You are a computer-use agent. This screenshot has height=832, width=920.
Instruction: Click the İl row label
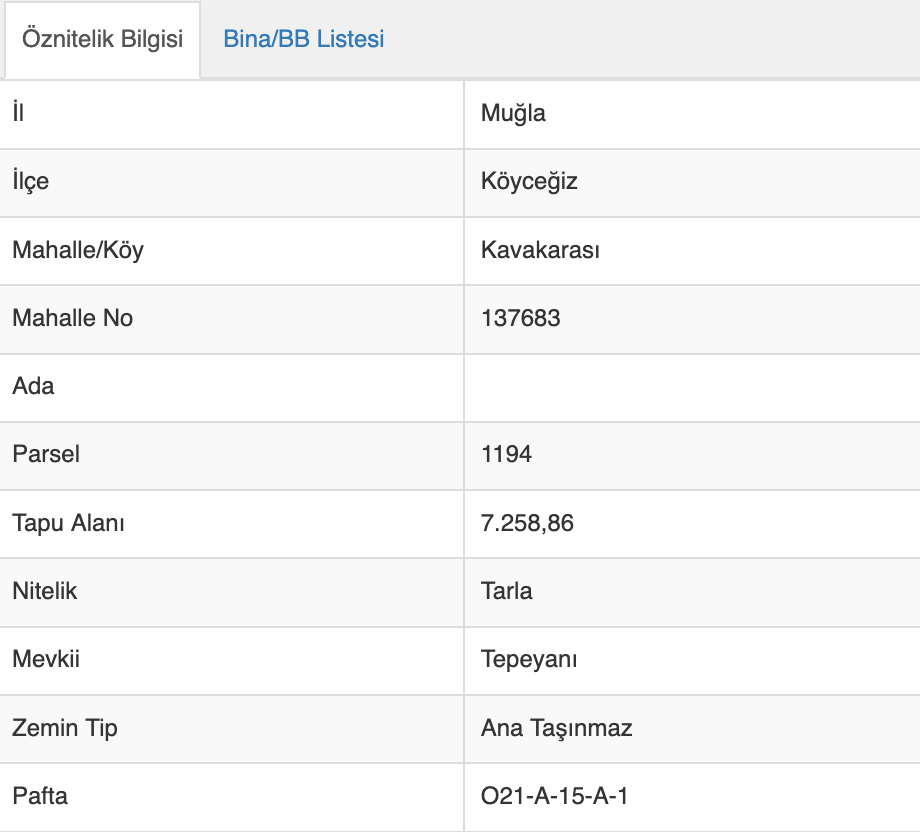18,112
